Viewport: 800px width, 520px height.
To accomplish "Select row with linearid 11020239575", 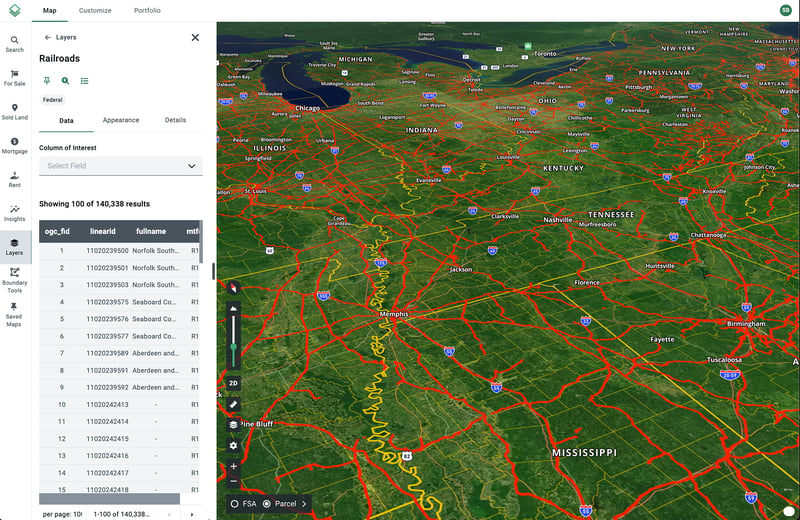I will click(119, 302).
